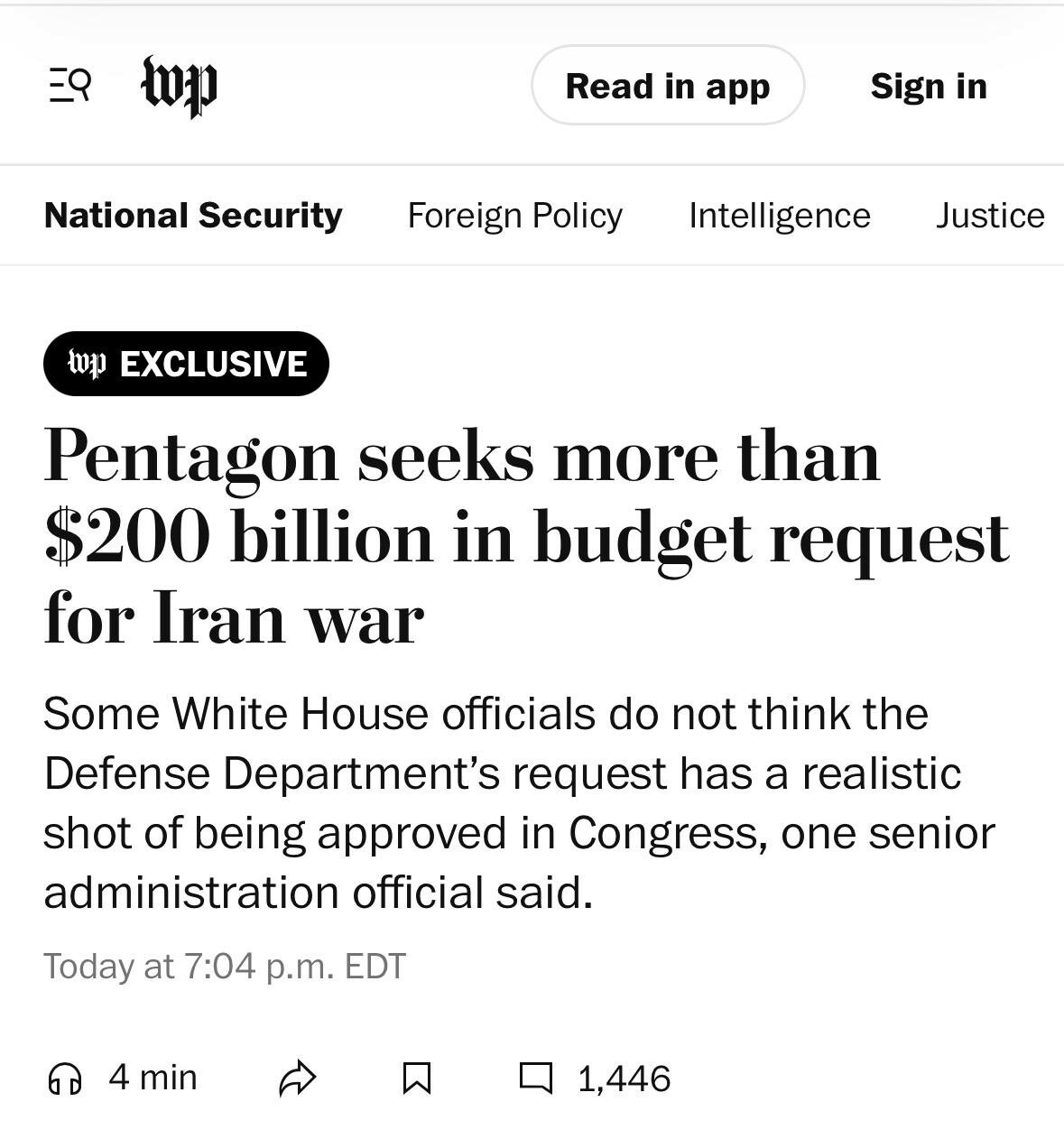Open comments via speech bubble icon
1064x1148 pixels.
point(536,1078)
